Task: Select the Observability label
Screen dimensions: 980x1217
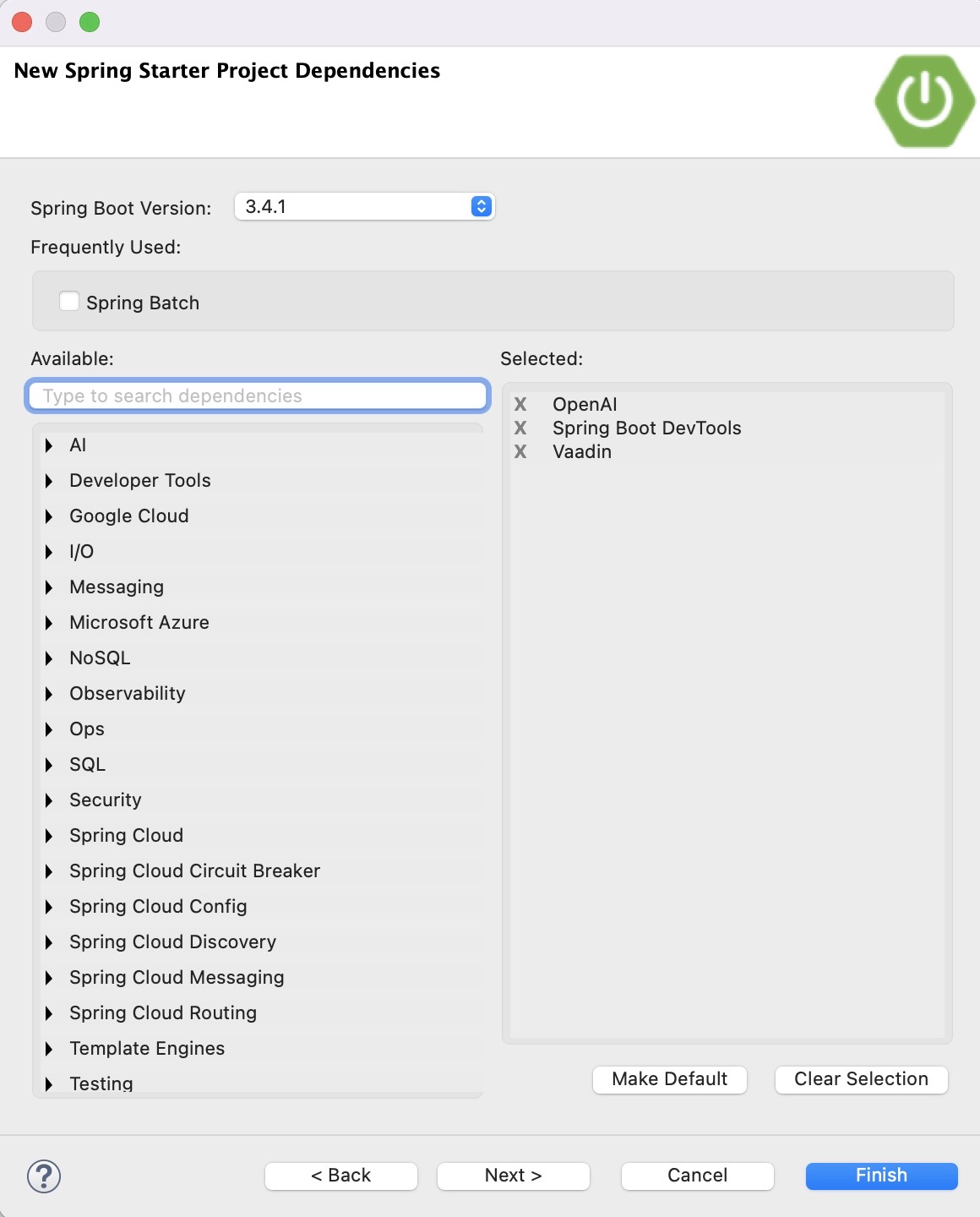Action: pyautogui.click(x=128, y=694)
